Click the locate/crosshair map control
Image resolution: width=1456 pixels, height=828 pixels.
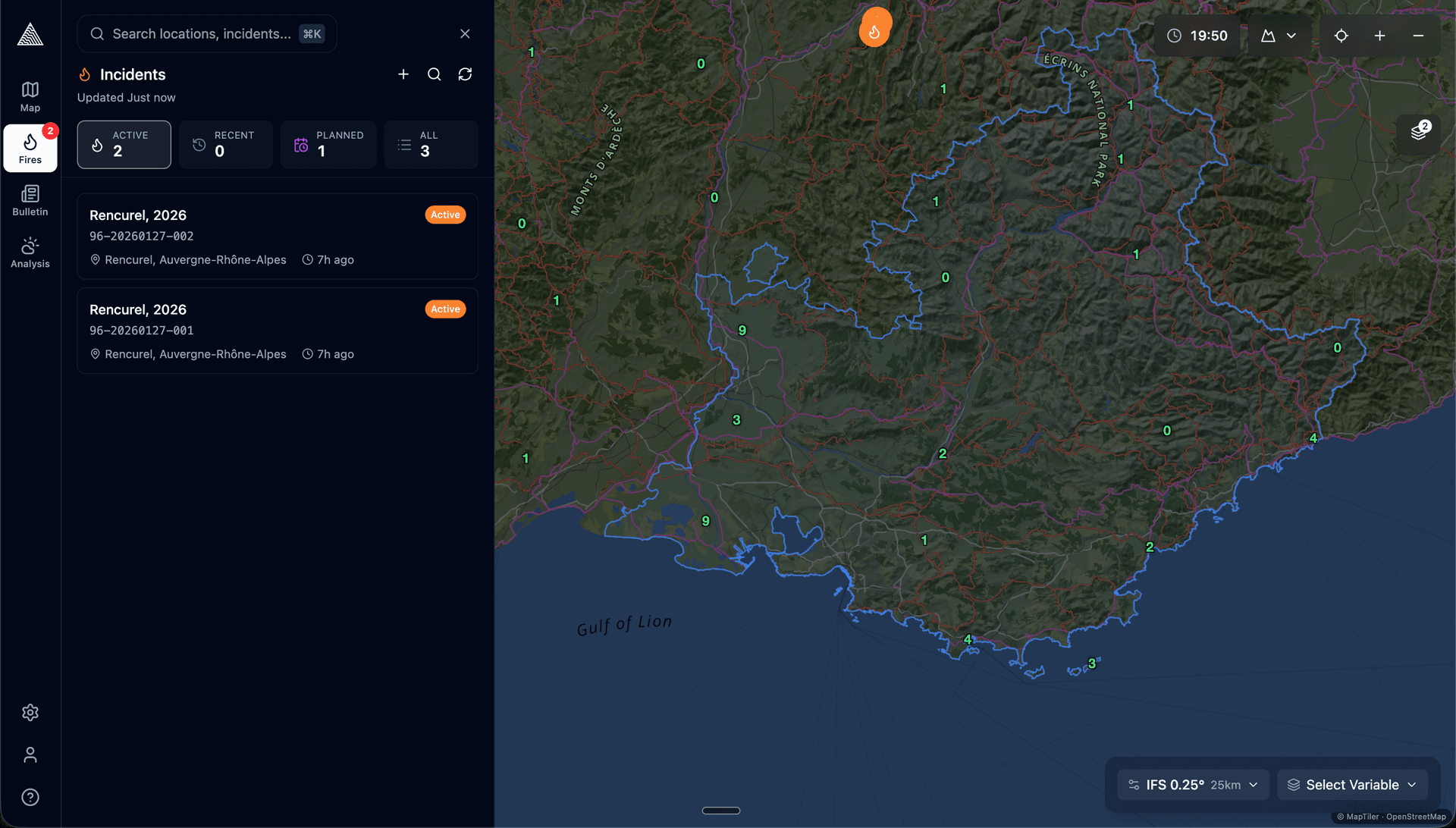[x=1341, y=36]
